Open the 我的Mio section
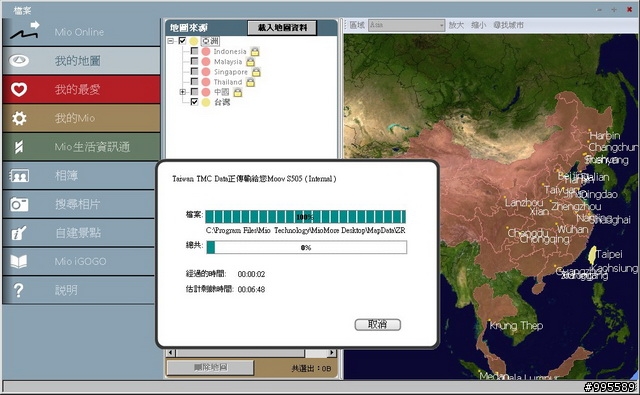 click(x=81, y=118)
